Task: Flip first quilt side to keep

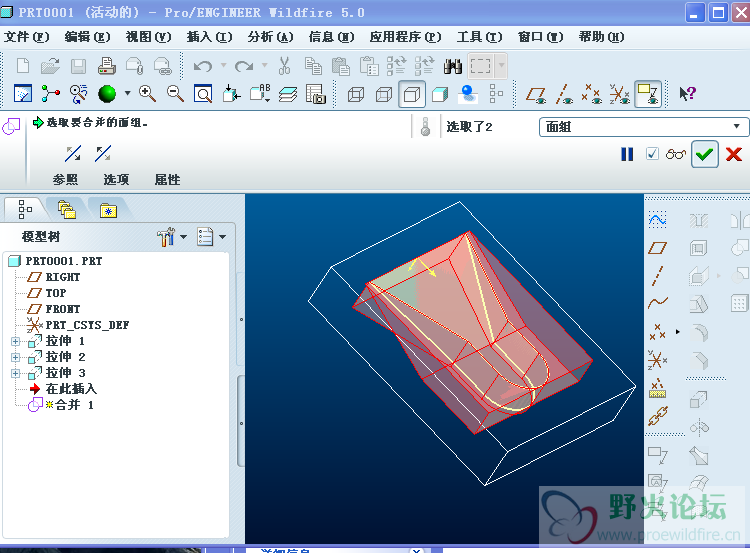Action: point(73,154)
